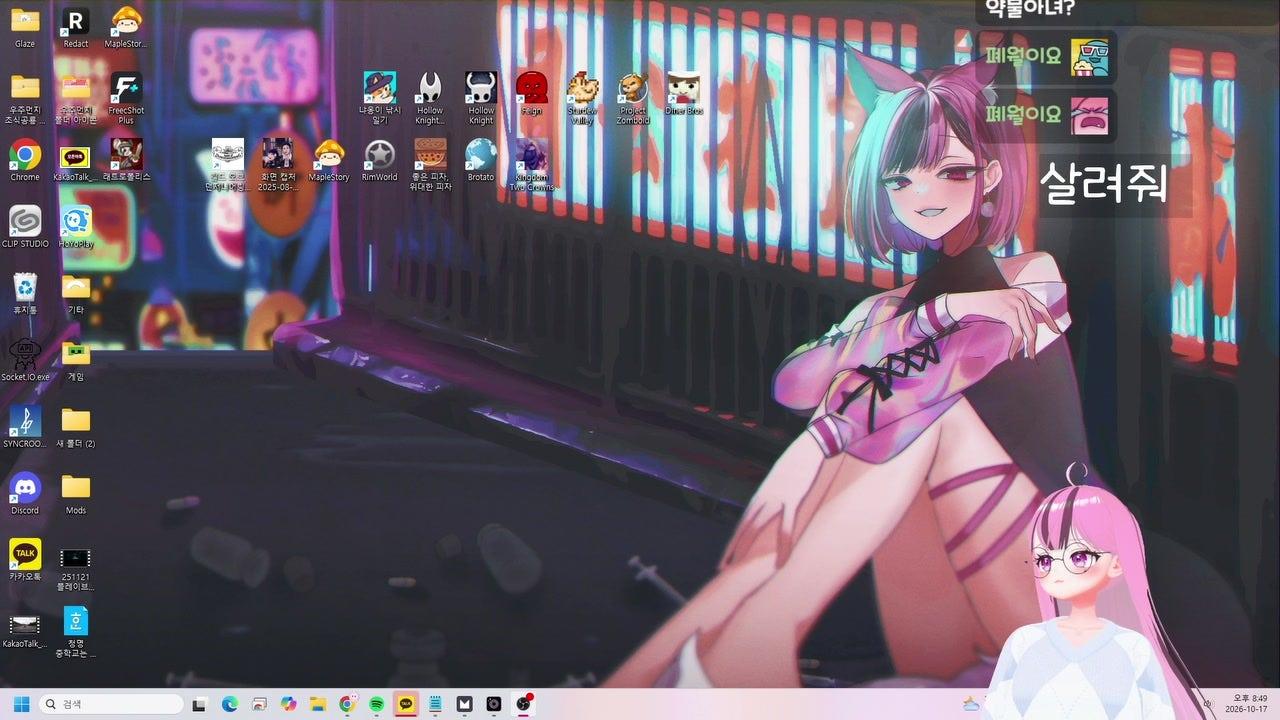Open the Discord desktop shortcut
1280x720 pixels.
point(25,494)
